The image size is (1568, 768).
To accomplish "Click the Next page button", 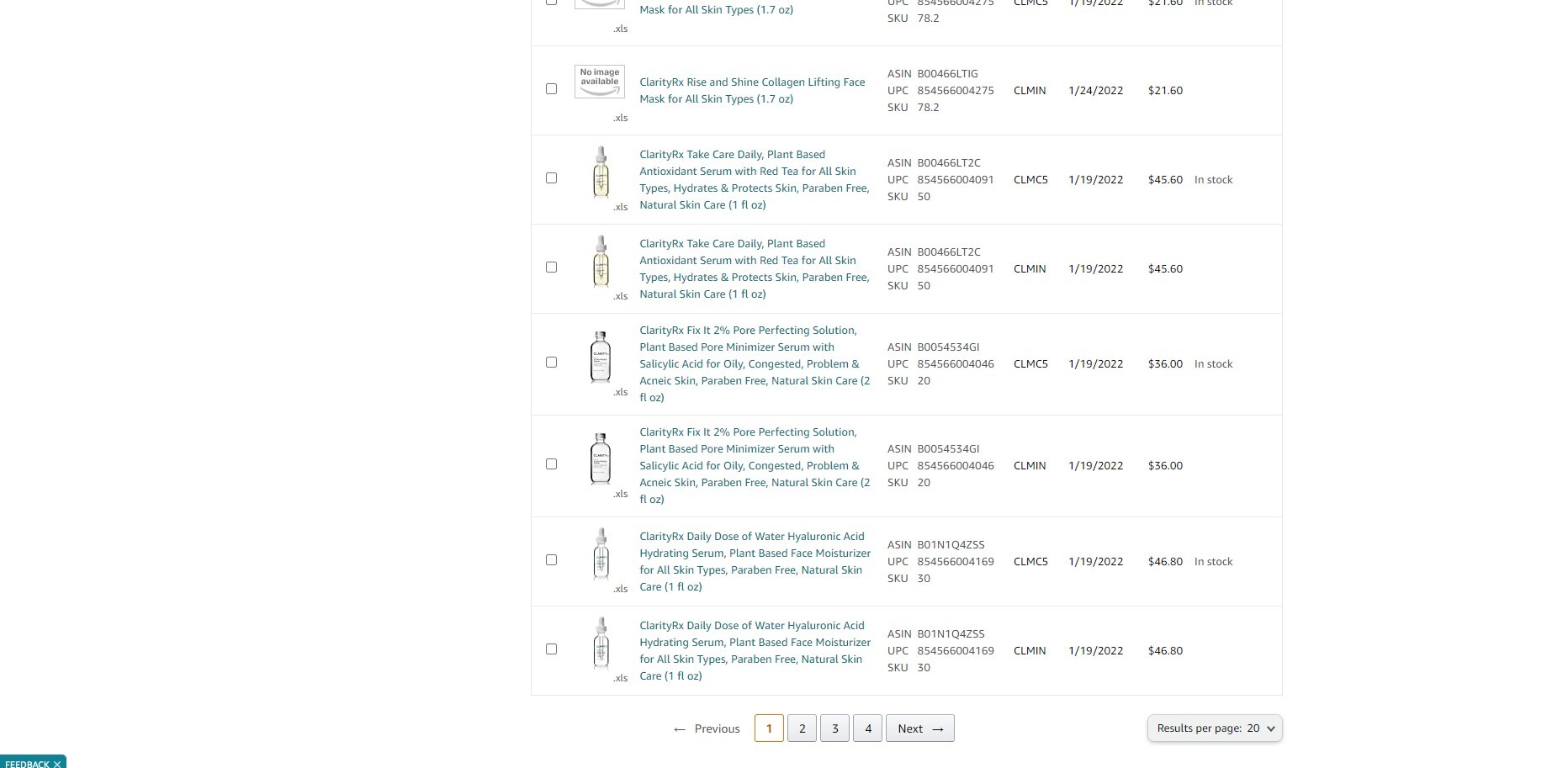I will click(x=920, y=728).
